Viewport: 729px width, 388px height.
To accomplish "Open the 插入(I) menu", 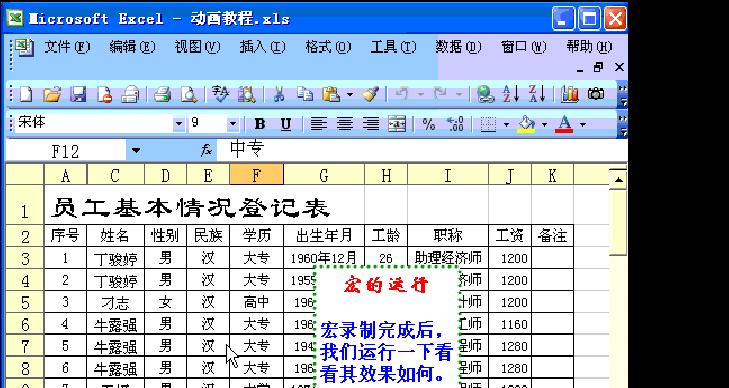I will click(x=263, y=47).
